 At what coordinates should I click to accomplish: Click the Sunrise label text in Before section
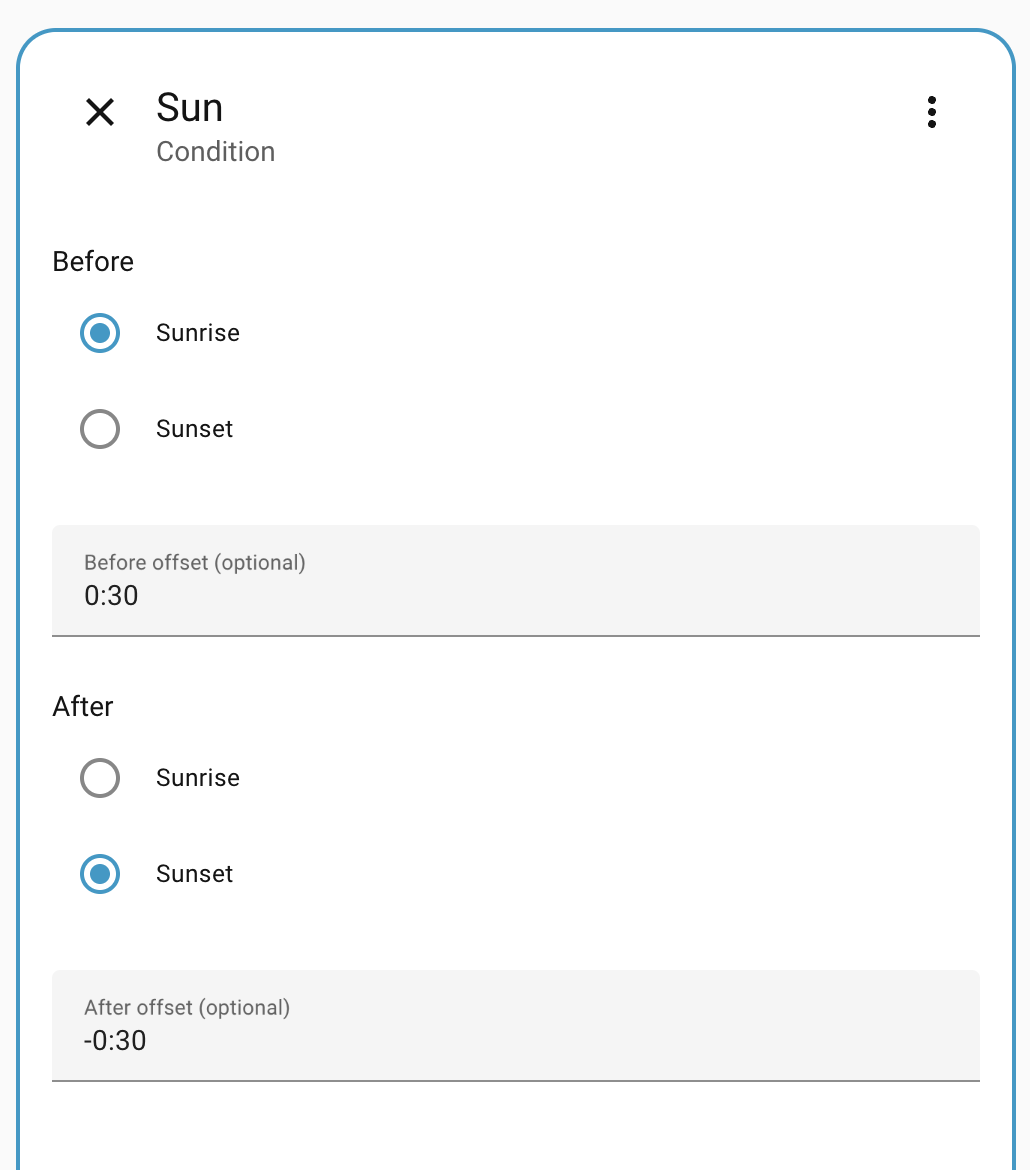[198, 333]
